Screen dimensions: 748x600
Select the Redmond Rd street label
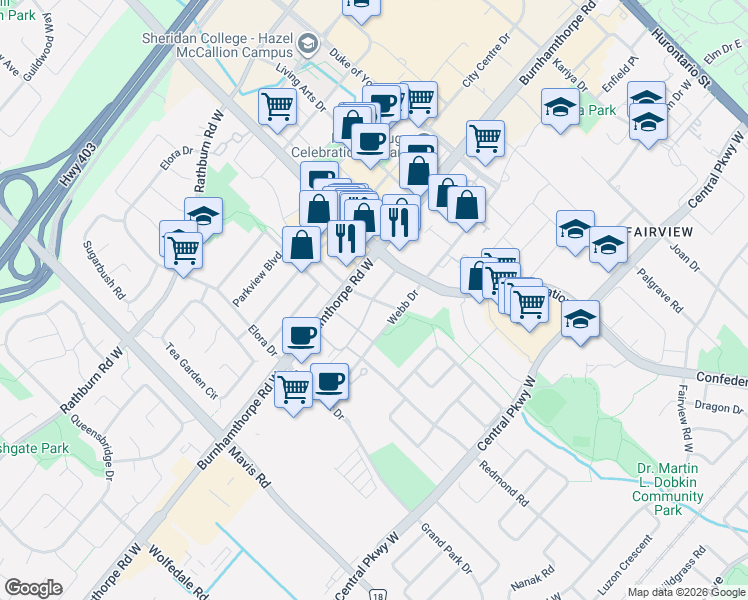(x=504, y=484)
